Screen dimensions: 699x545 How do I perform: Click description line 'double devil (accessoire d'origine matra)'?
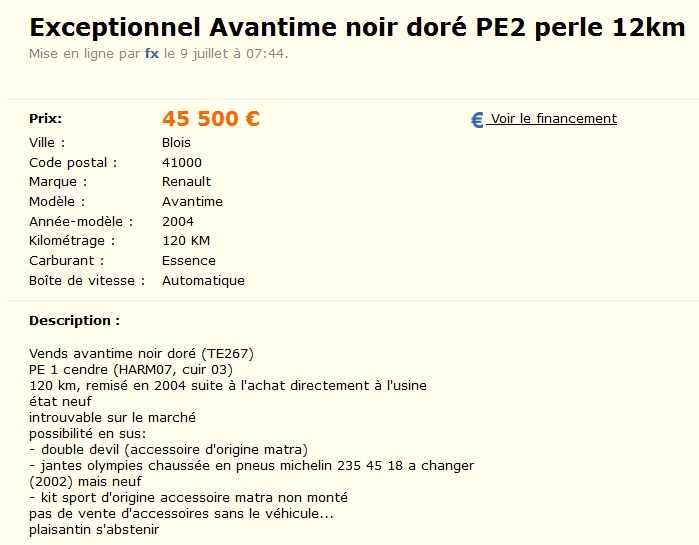[x=174, y=449]
